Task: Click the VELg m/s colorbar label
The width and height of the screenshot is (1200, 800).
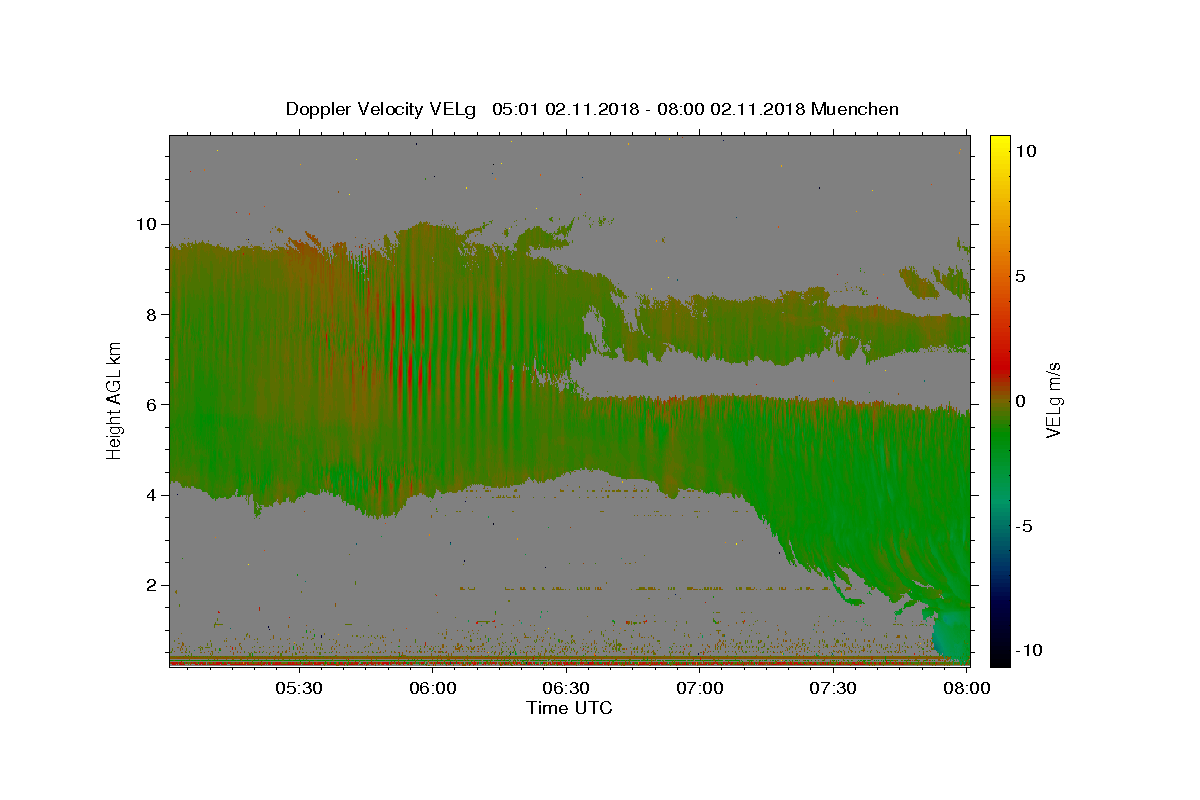Action: point(1054,400)
